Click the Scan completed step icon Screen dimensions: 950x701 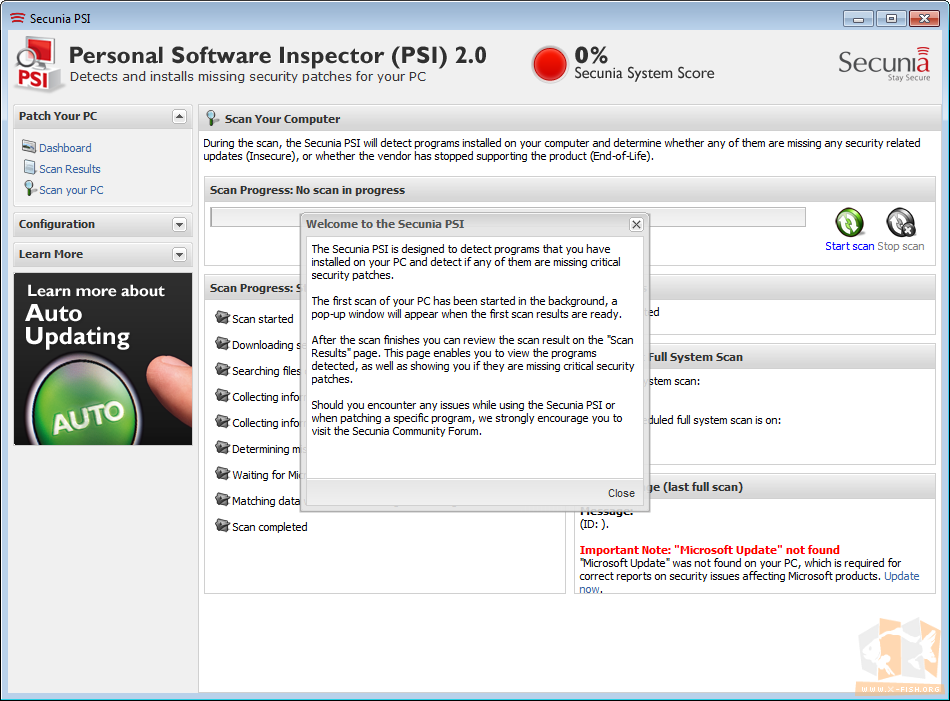click(x=222, y=525)
